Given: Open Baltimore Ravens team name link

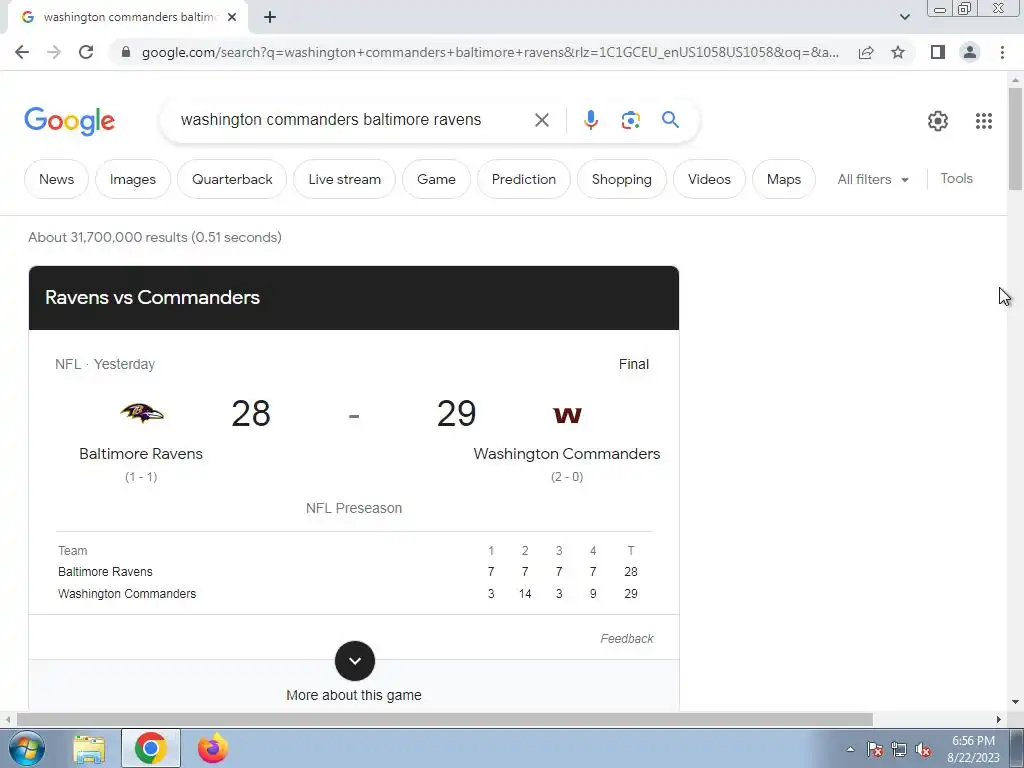Looking at the screenshot, I should point(141,453).
